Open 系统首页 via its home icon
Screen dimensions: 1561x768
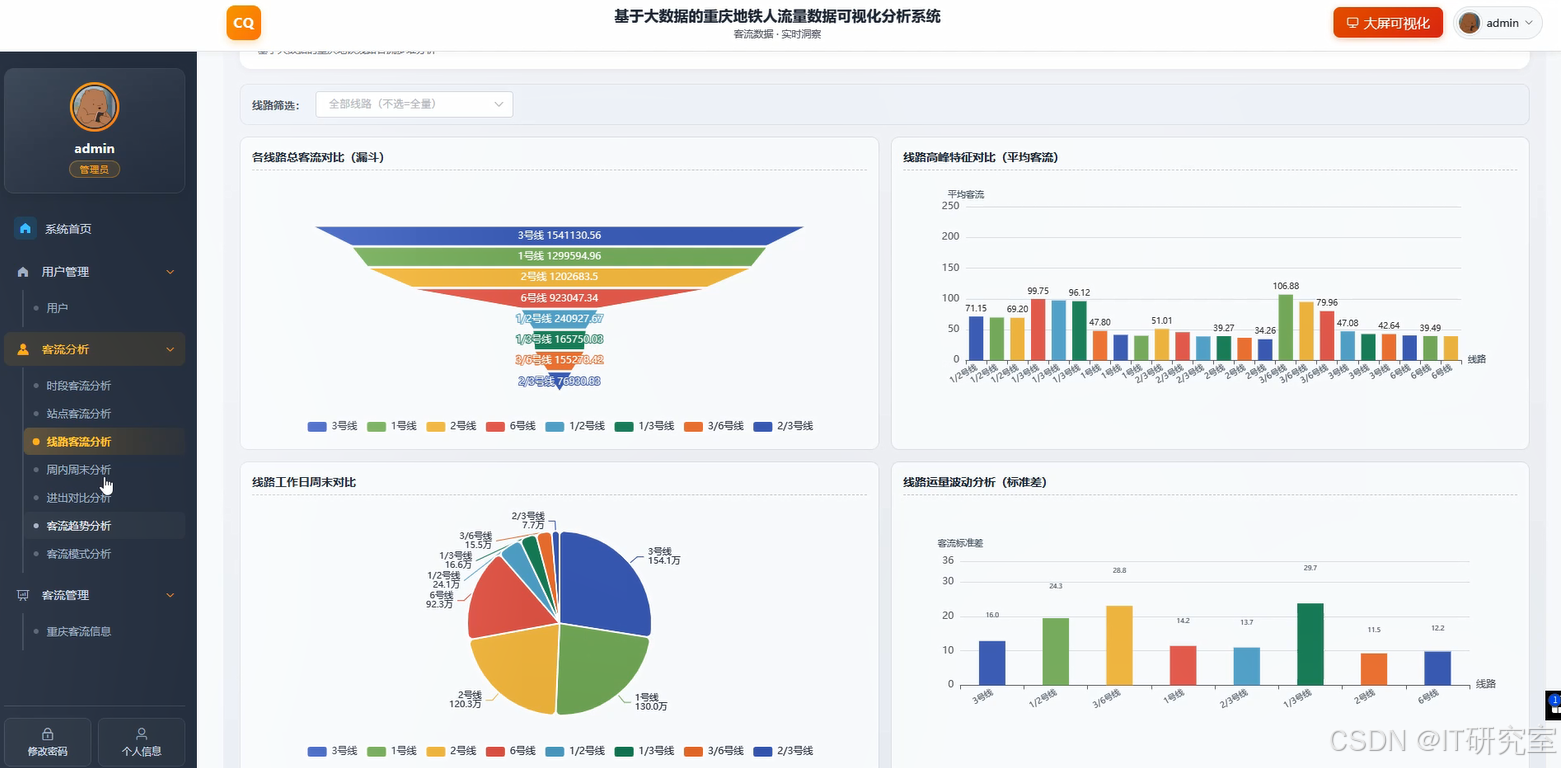coord(26,229)
